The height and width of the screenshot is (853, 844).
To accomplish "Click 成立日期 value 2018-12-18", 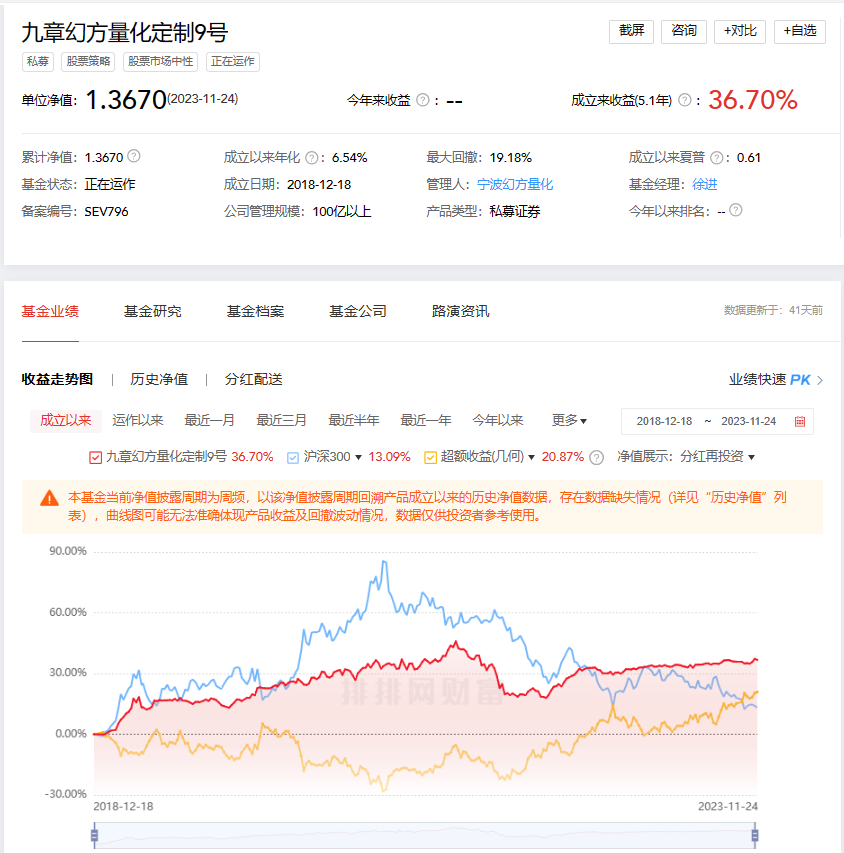I will (x=319, y=185).
